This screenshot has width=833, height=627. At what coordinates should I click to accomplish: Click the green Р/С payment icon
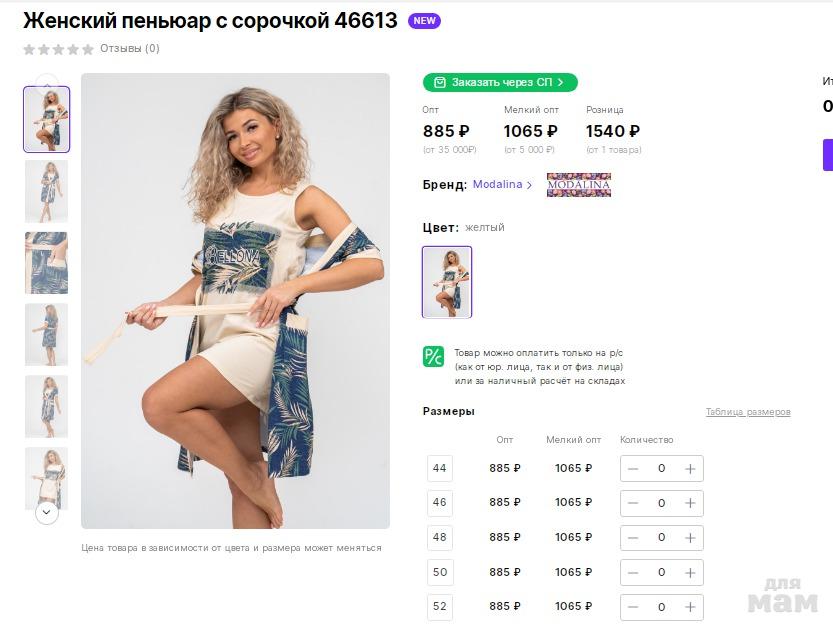(x=433, y=356)
